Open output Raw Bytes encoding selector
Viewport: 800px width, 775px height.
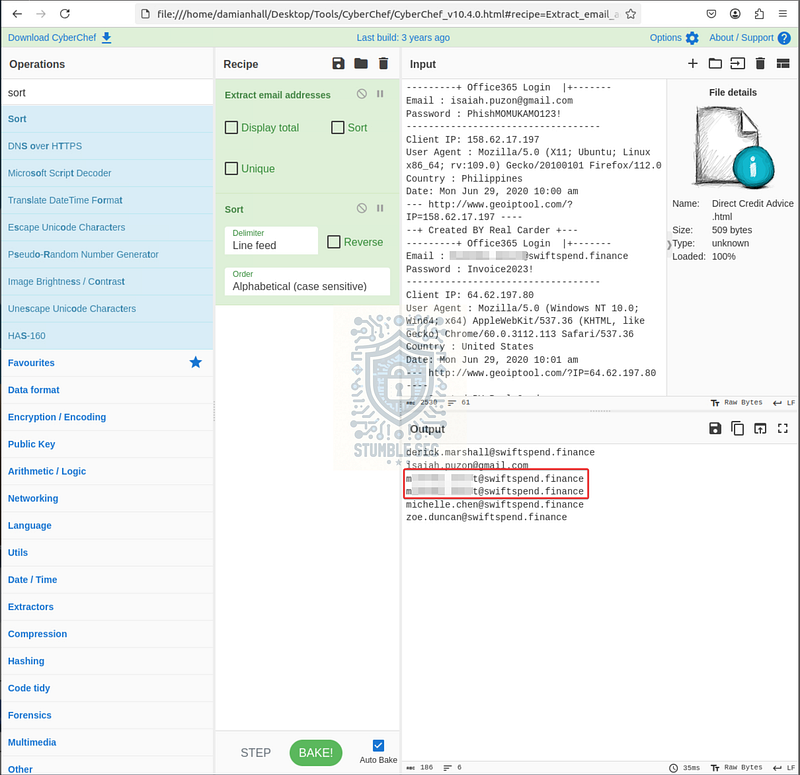737,767
